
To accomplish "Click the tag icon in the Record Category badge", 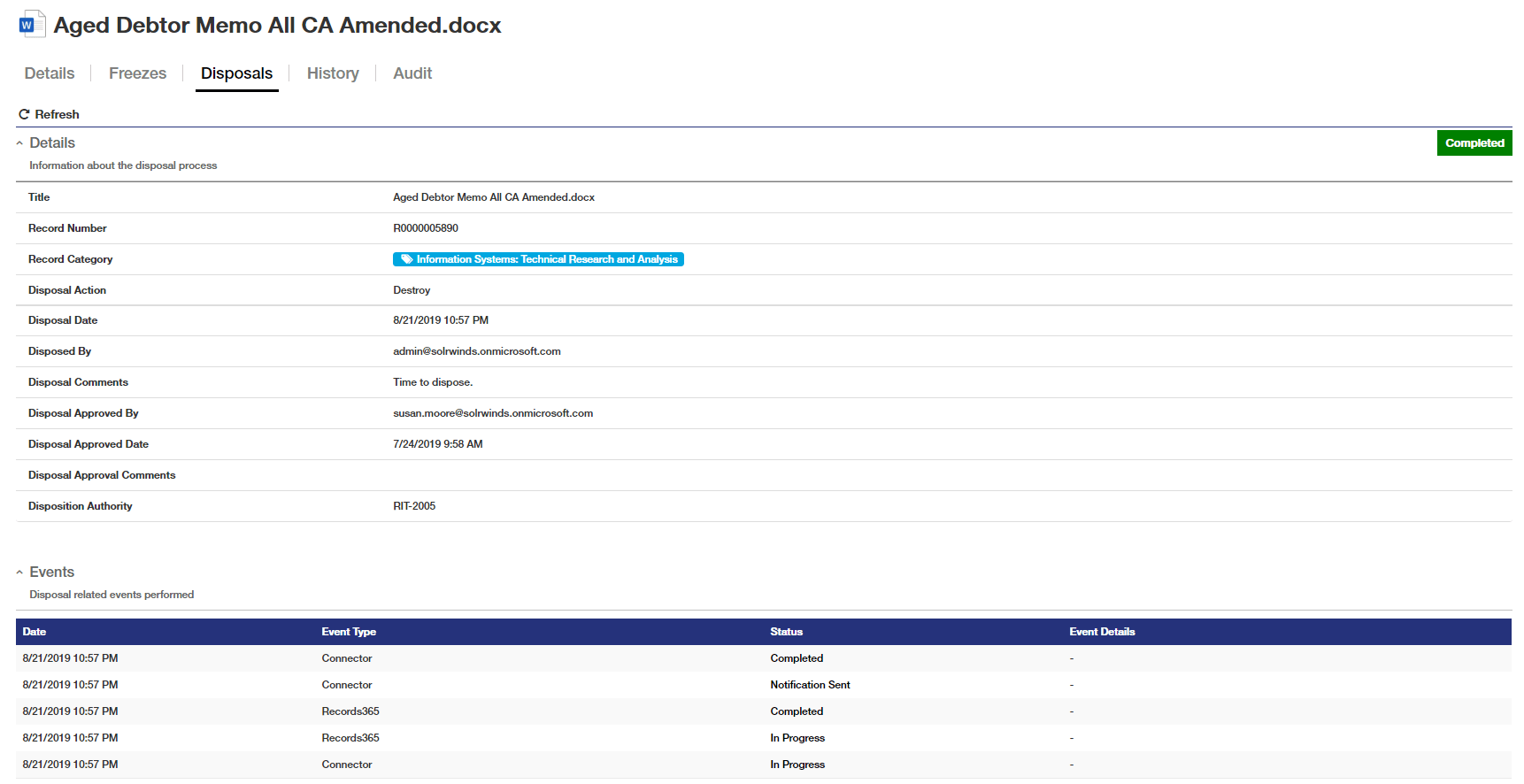I will (406, 259).
